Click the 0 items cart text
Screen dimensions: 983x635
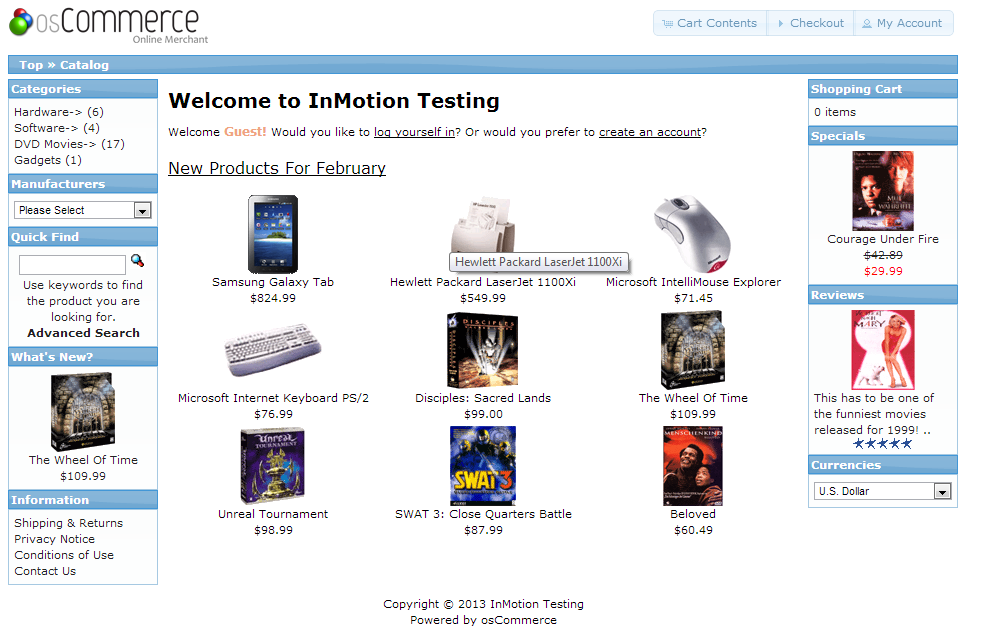click(x=835, y=112)
